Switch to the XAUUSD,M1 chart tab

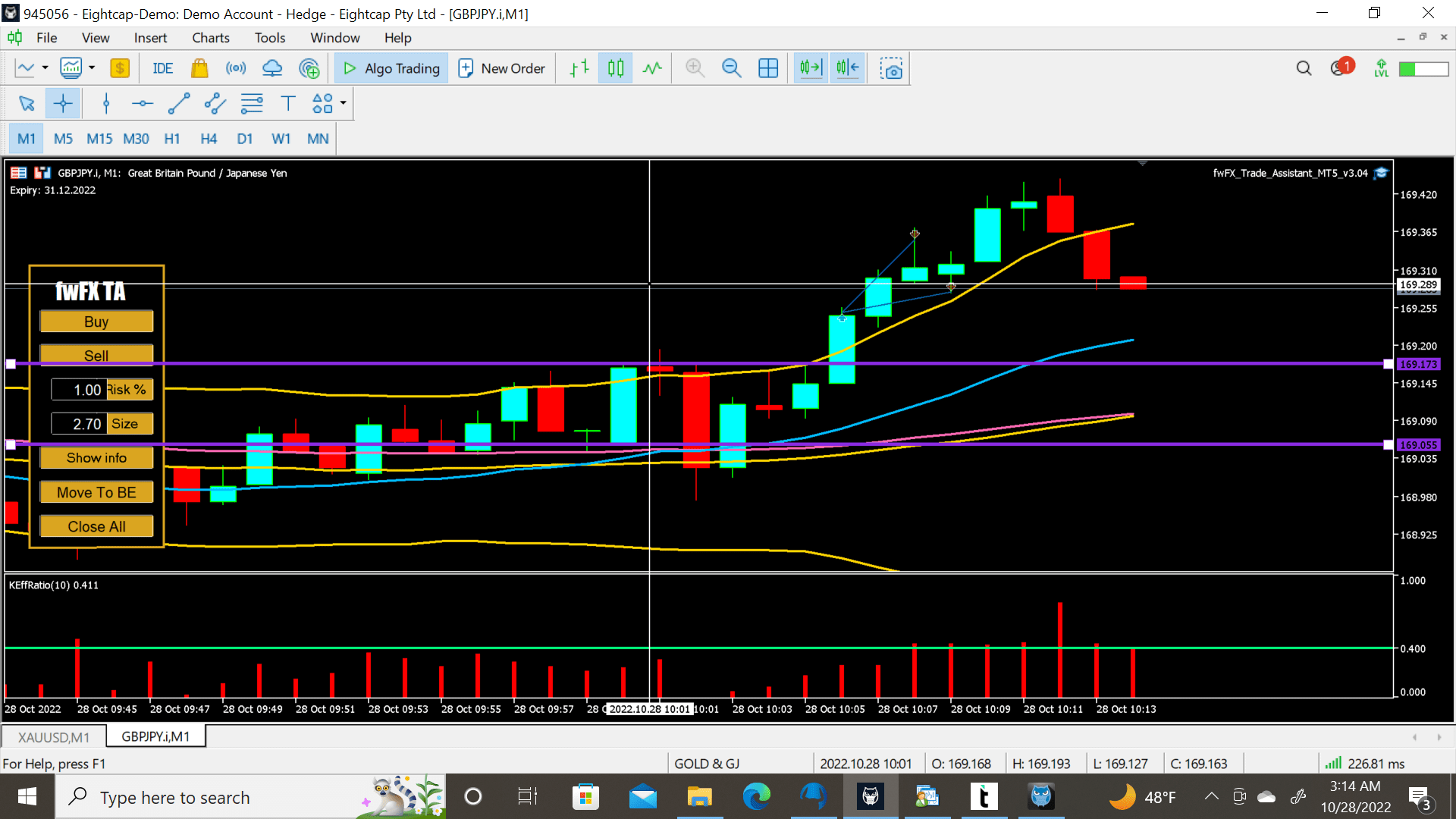[53, 737]
